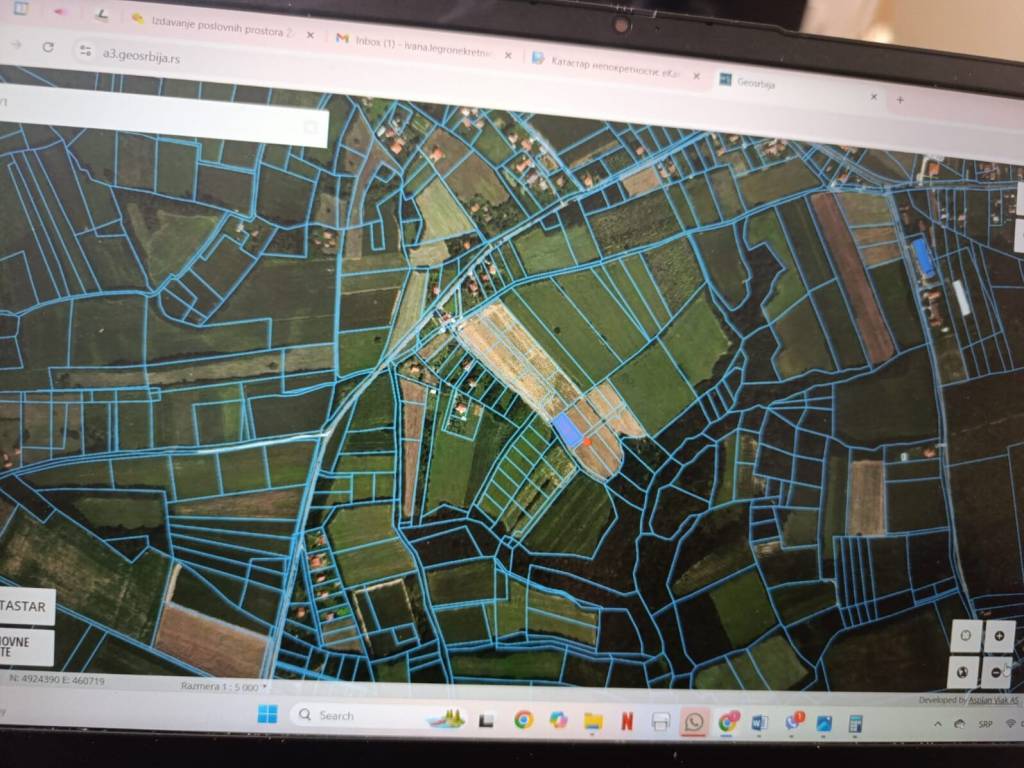This screenshot has height=768, width=1024.
Task: Open the Razmera 1:5000 scale dropdown
Action: [x=223, y=687]
